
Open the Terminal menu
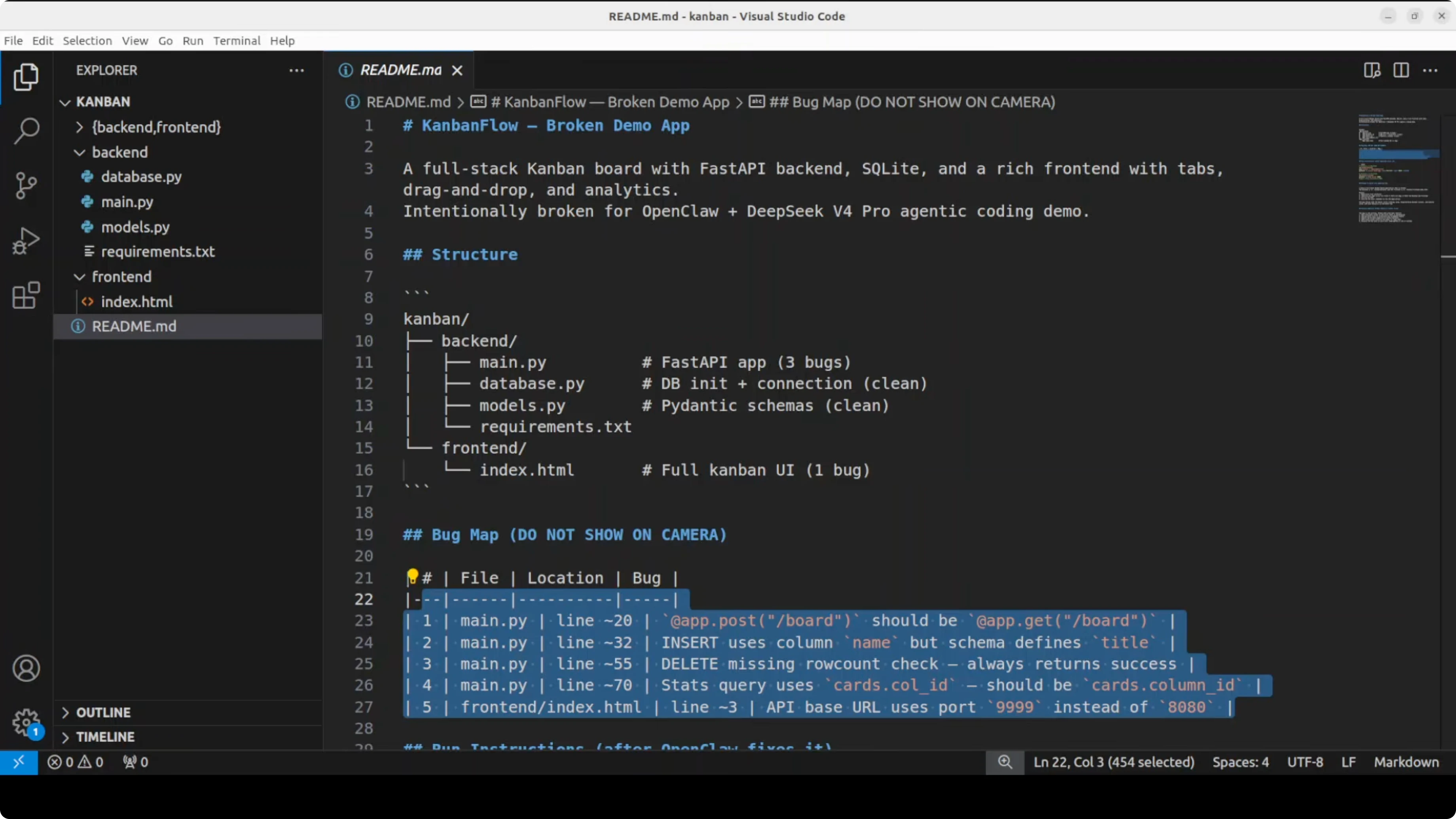tap(236, 41)
